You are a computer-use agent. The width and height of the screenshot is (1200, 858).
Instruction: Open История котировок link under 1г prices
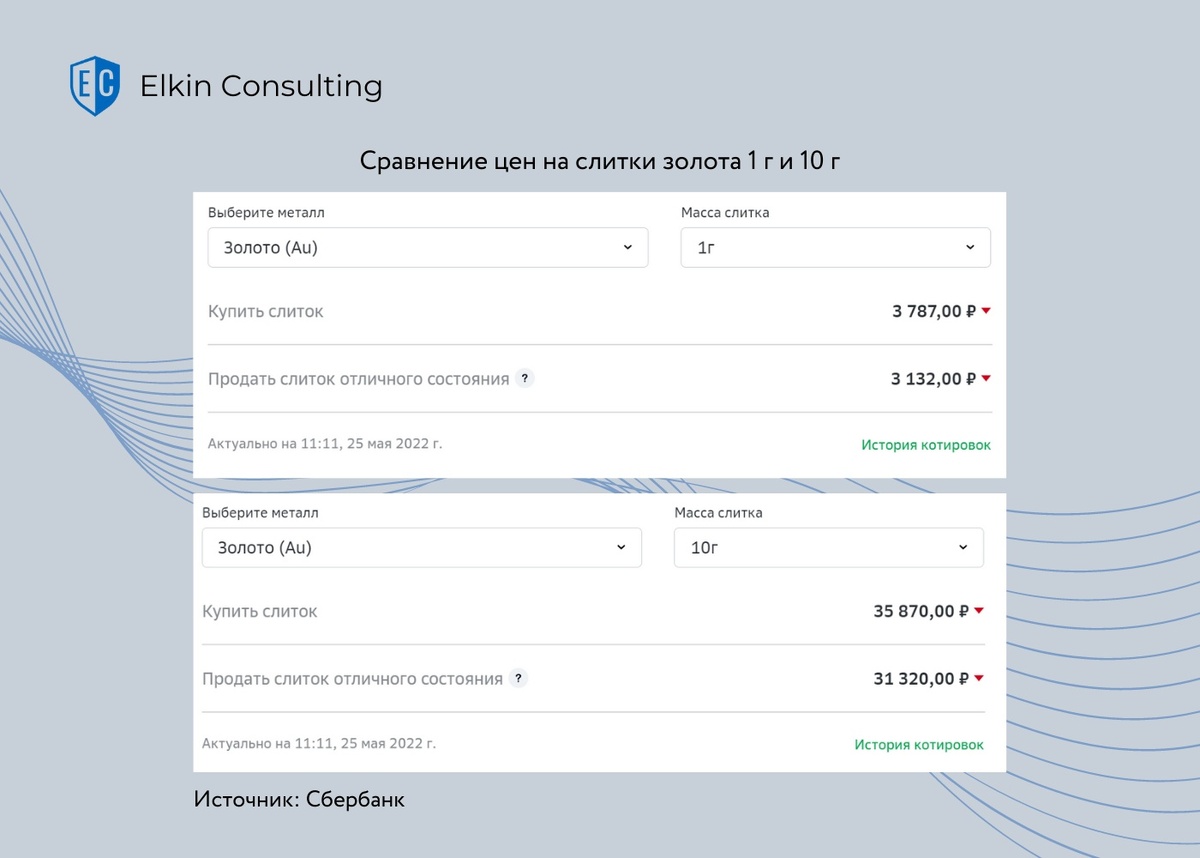926,445
